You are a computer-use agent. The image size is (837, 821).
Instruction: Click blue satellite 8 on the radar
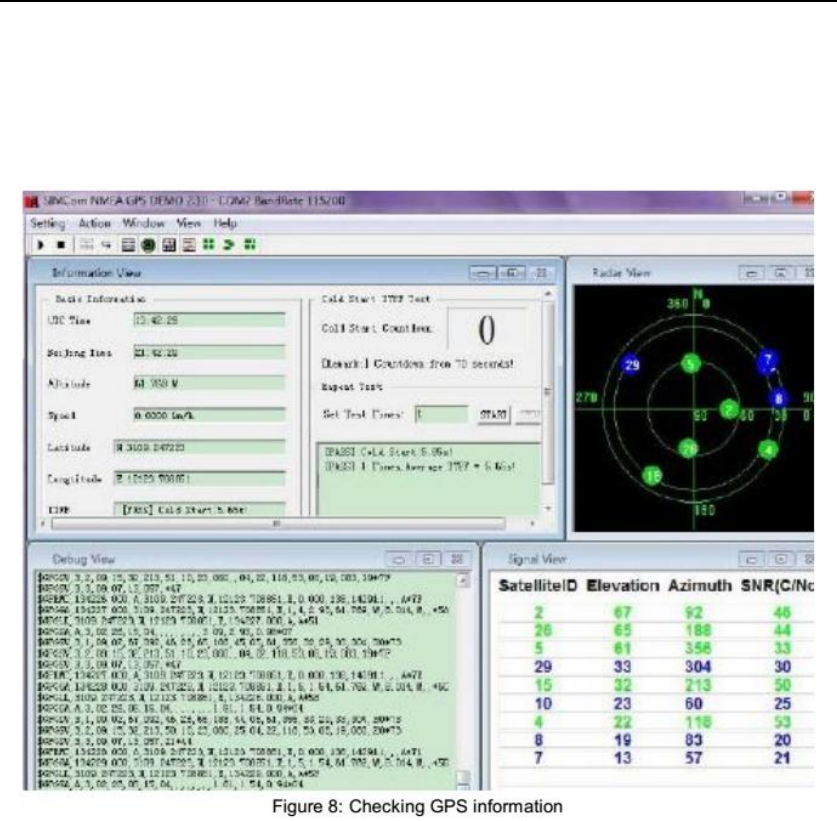point(778,398)
